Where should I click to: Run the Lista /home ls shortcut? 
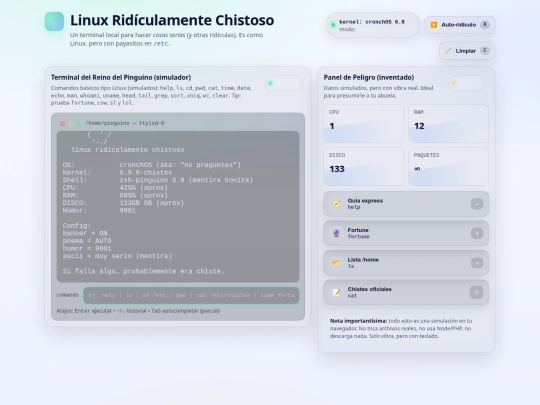coord(406,263)
